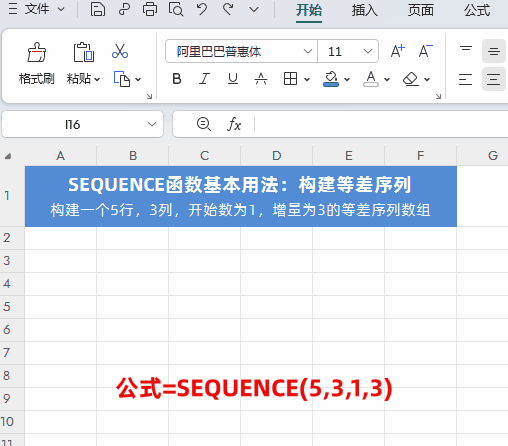The image size is (508, 446).
Task: Click the fx insert function icon
Action: [234, 124]
